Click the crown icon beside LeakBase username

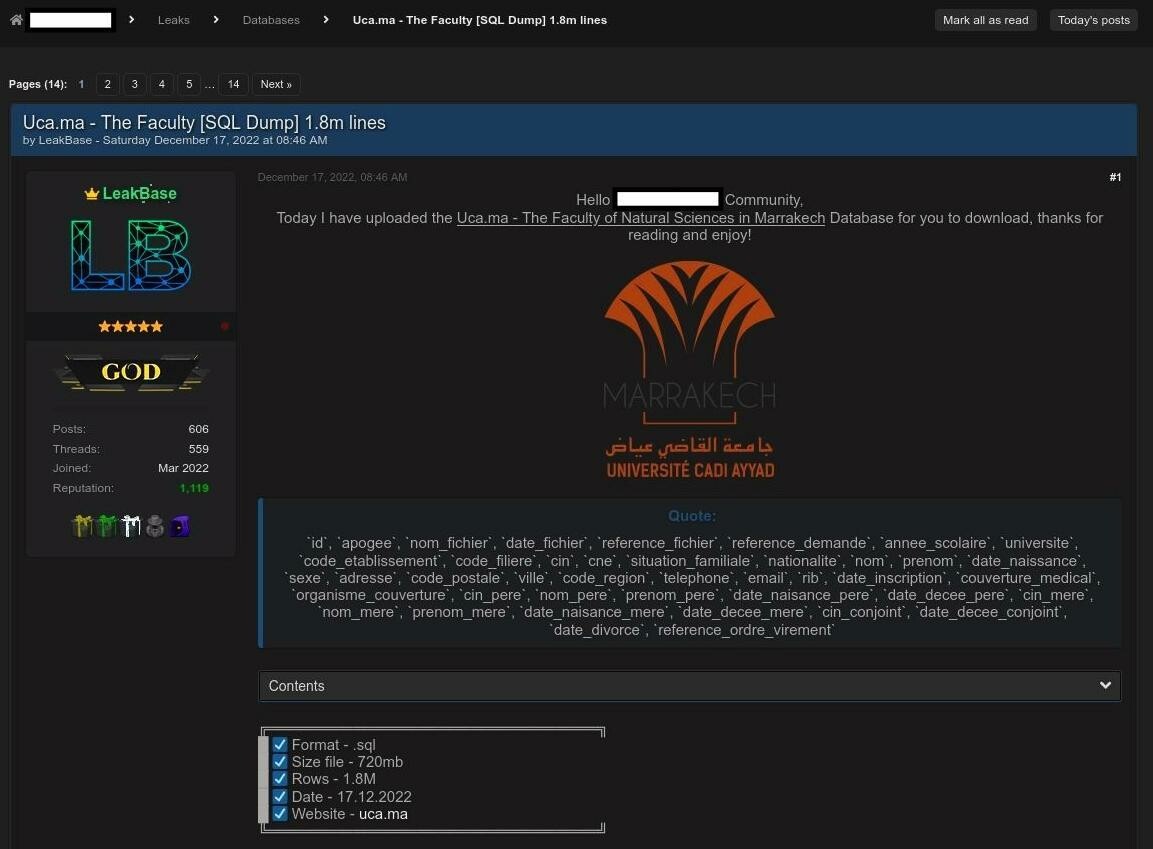pos(91,193)
